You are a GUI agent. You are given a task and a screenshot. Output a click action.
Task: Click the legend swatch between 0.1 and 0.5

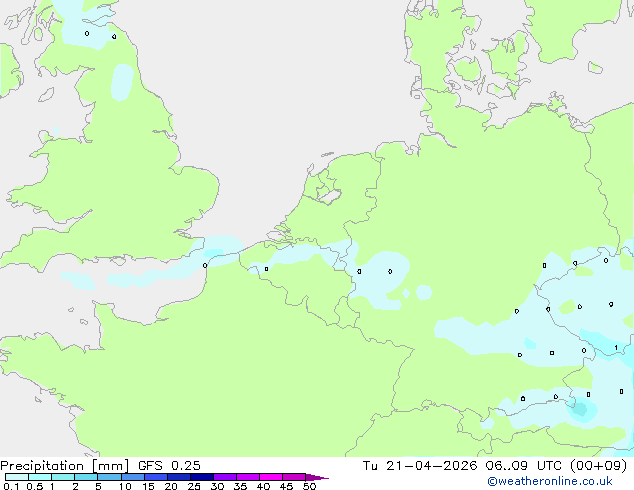click(17, 477)
